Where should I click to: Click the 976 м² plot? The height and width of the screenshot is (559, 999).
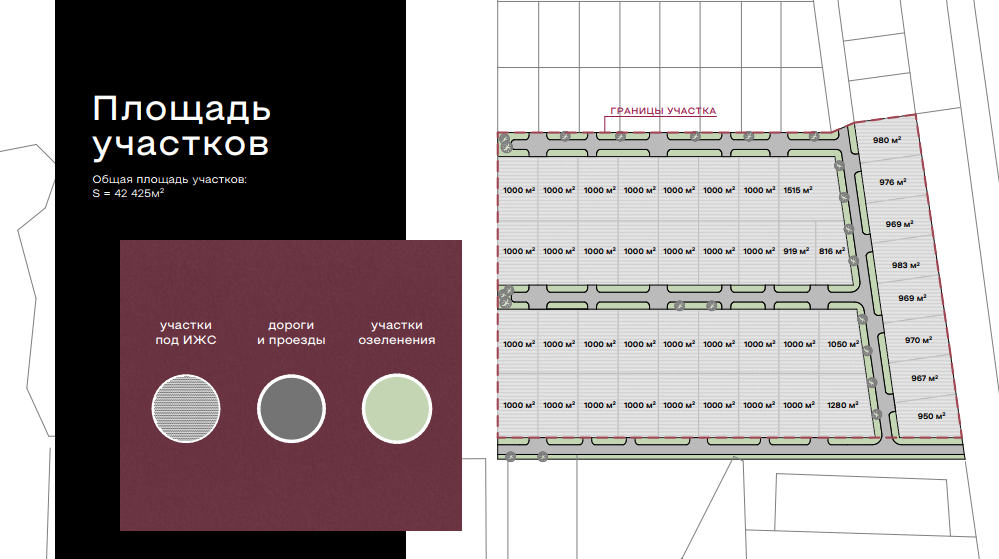[x=892, y=182]
